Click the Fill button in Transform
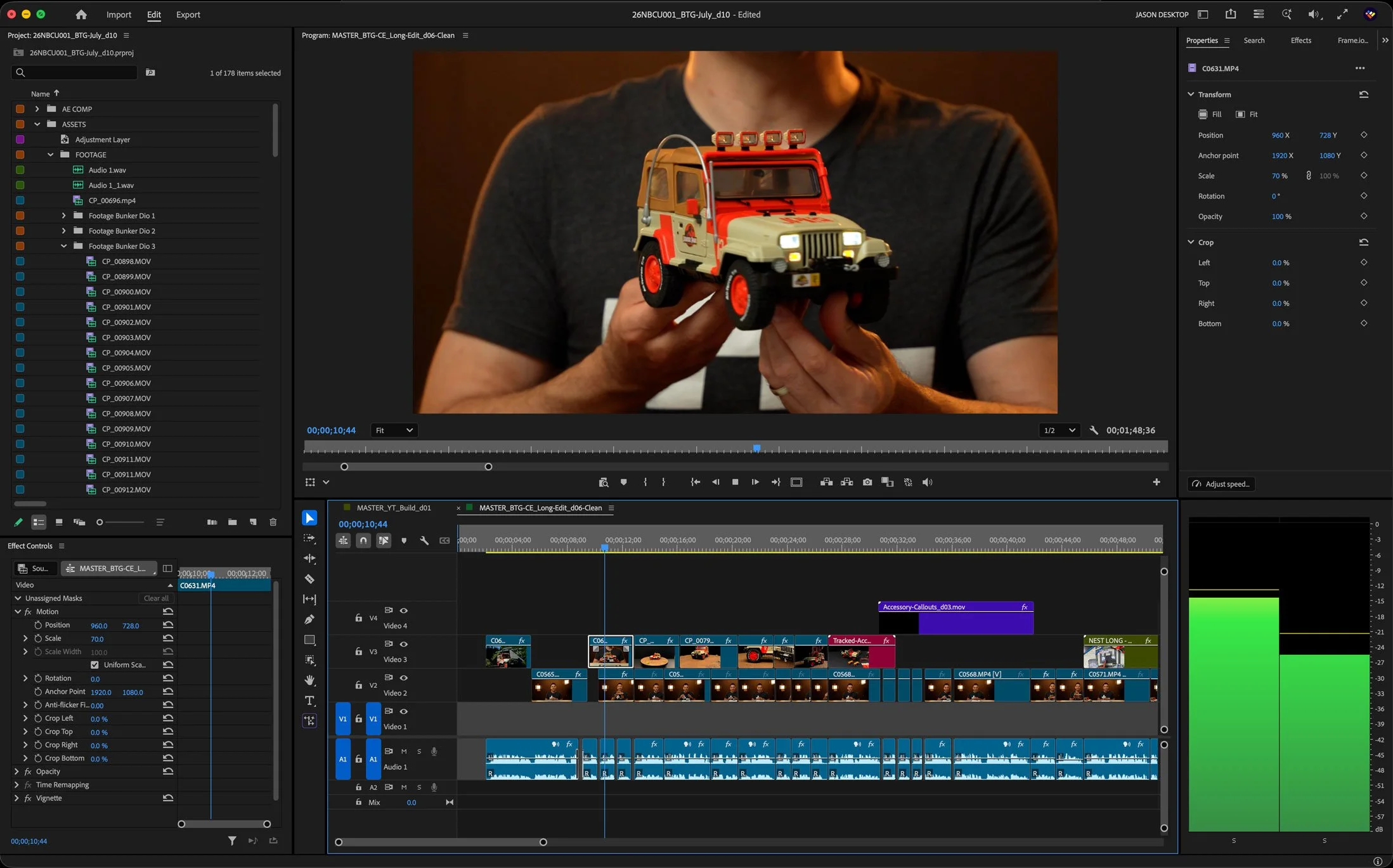 pos(1210,115)
